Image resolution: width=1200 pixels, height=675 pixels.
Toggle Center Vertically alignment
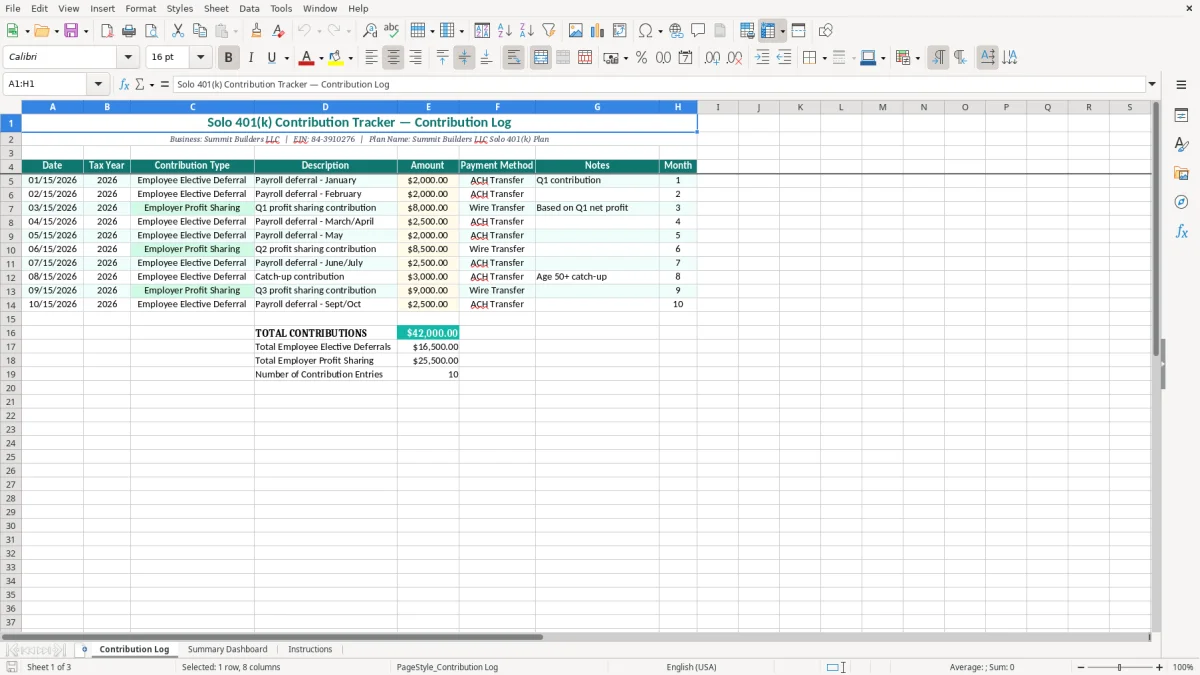(x=464, y=58)
